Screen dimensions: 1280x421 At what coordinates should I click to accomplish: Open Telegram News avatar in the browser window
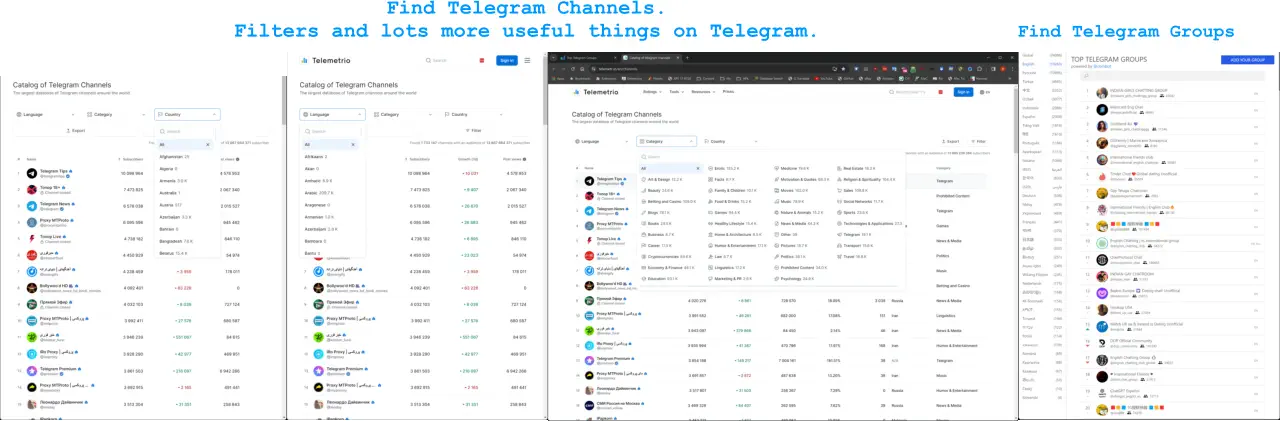(590, 211)
